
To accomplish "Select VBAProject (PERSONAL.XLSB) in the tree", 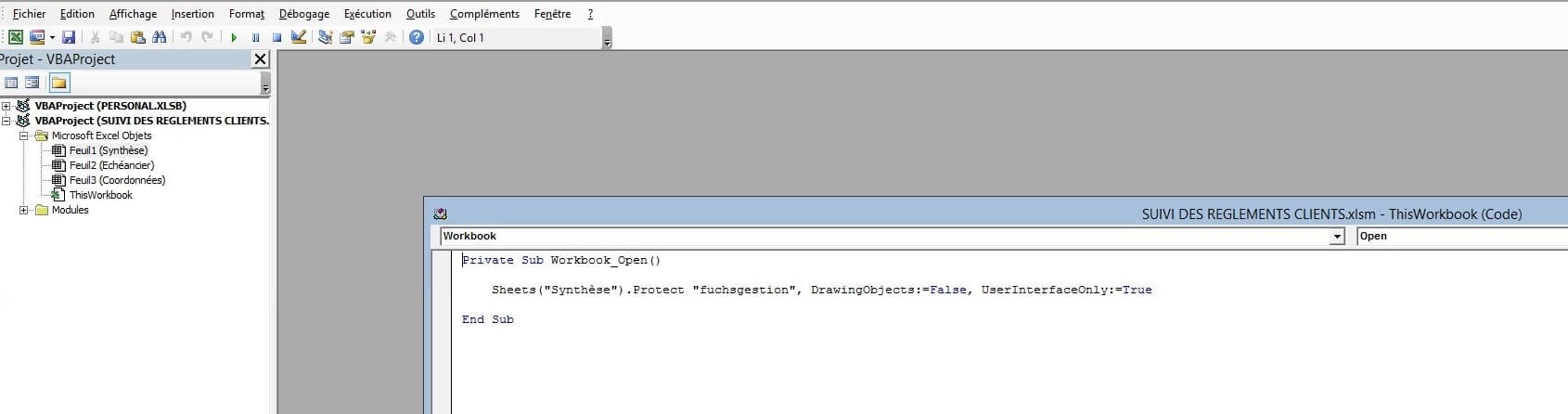I will [110, 106].
